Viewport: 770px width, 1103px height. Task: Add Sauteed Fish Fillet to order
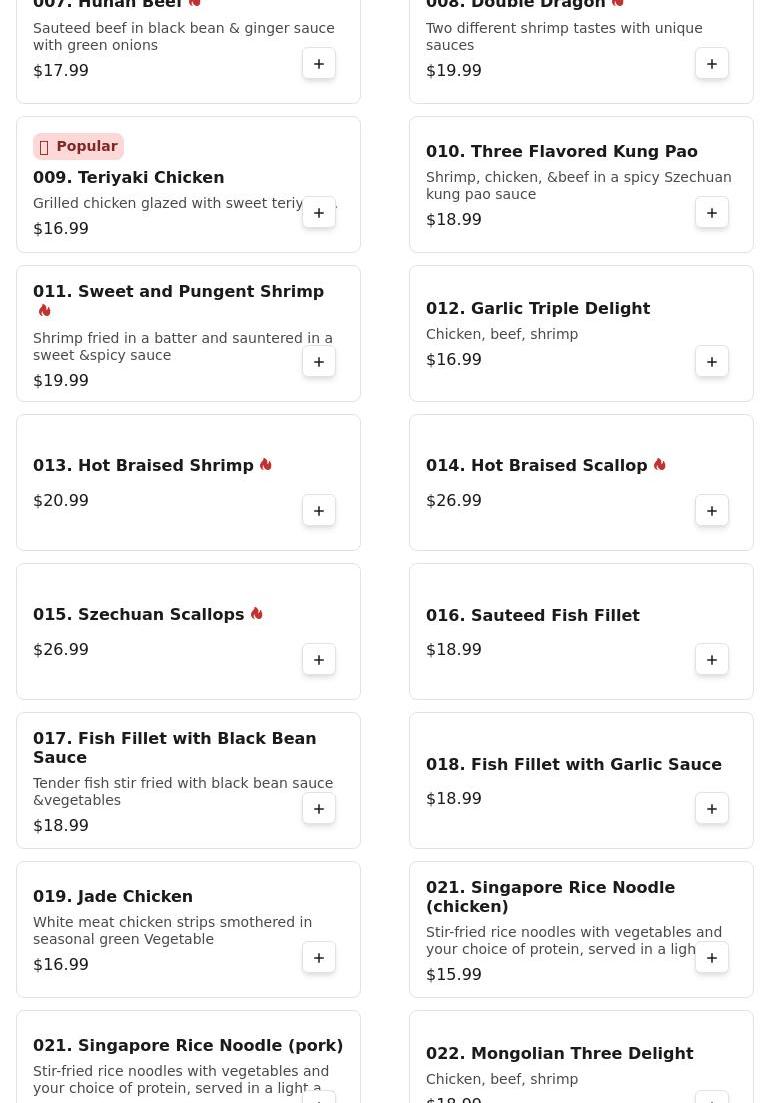(x=712, y=660)
